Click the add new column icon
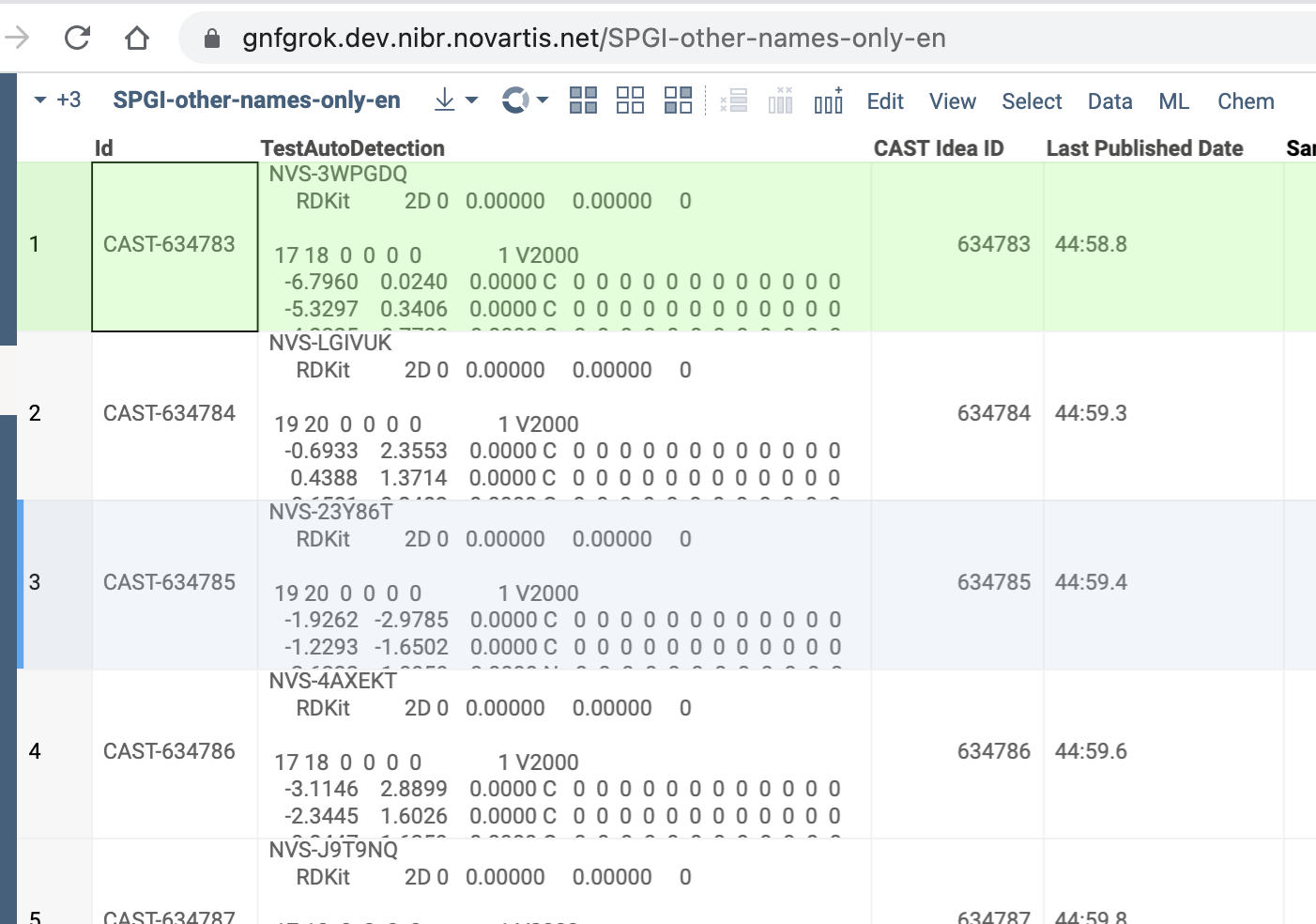This screenshot has height=924, width=1316. click(x=828, y=100)
